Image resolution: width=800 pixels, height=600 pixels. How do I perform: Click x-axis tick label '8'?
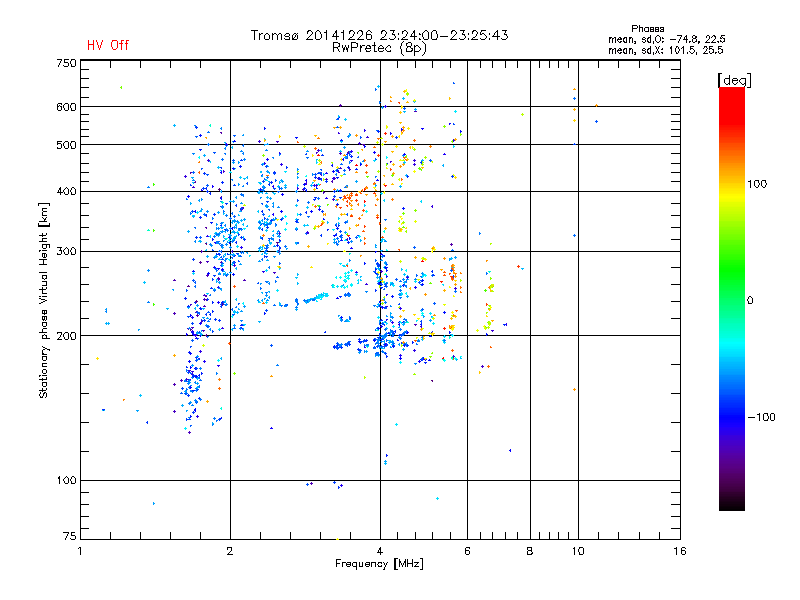point(530,551)
